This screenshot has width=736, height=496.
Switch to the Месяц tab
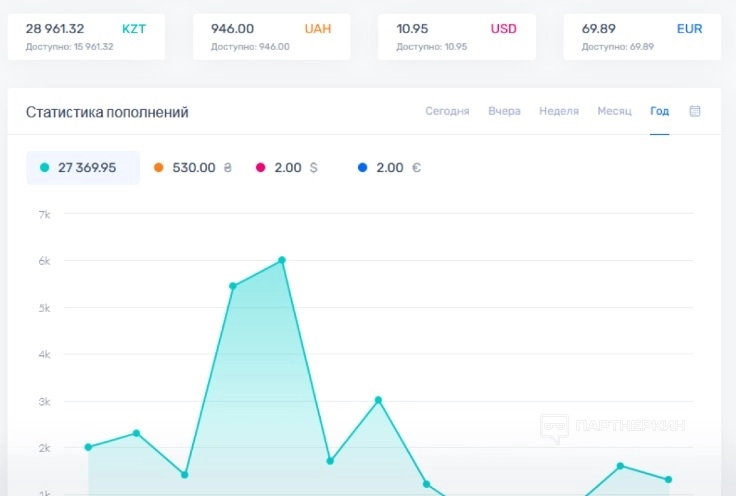[614, 111]
